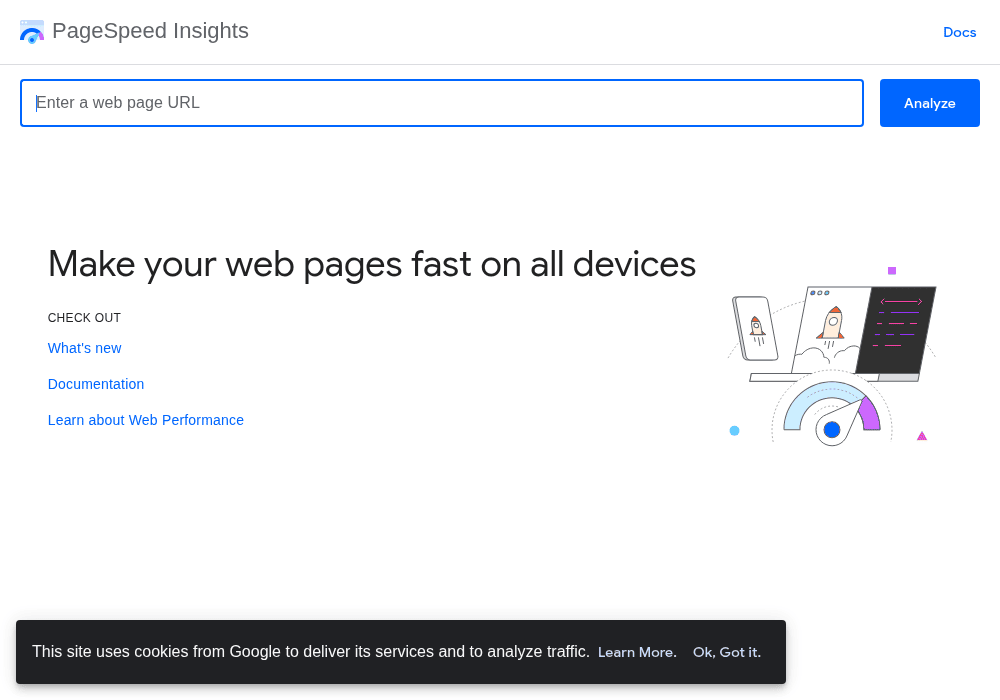Open the Documentation link

[x=96, y=384]
